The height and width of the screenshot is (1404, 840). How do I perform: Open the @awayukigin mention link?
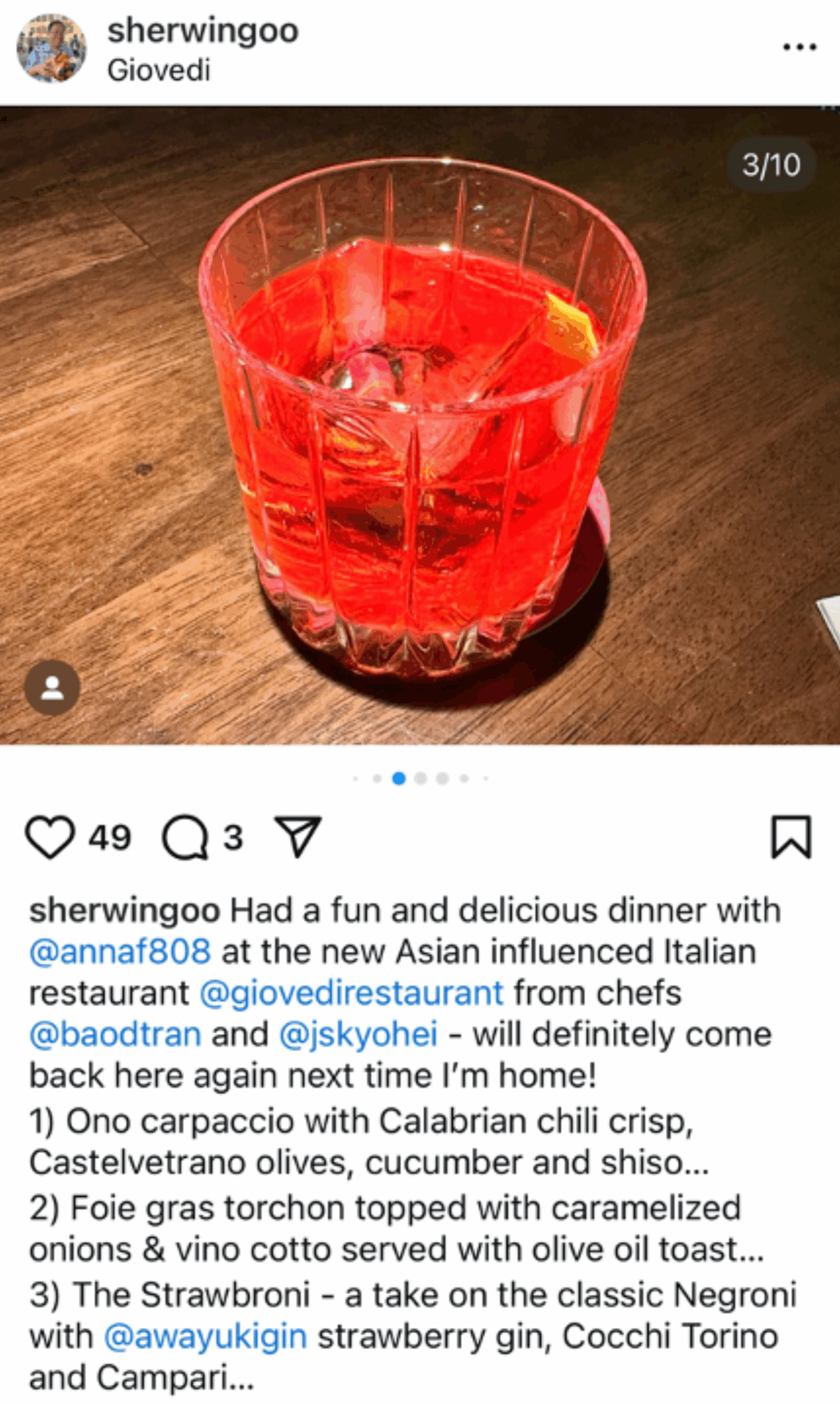(206, 1337)
